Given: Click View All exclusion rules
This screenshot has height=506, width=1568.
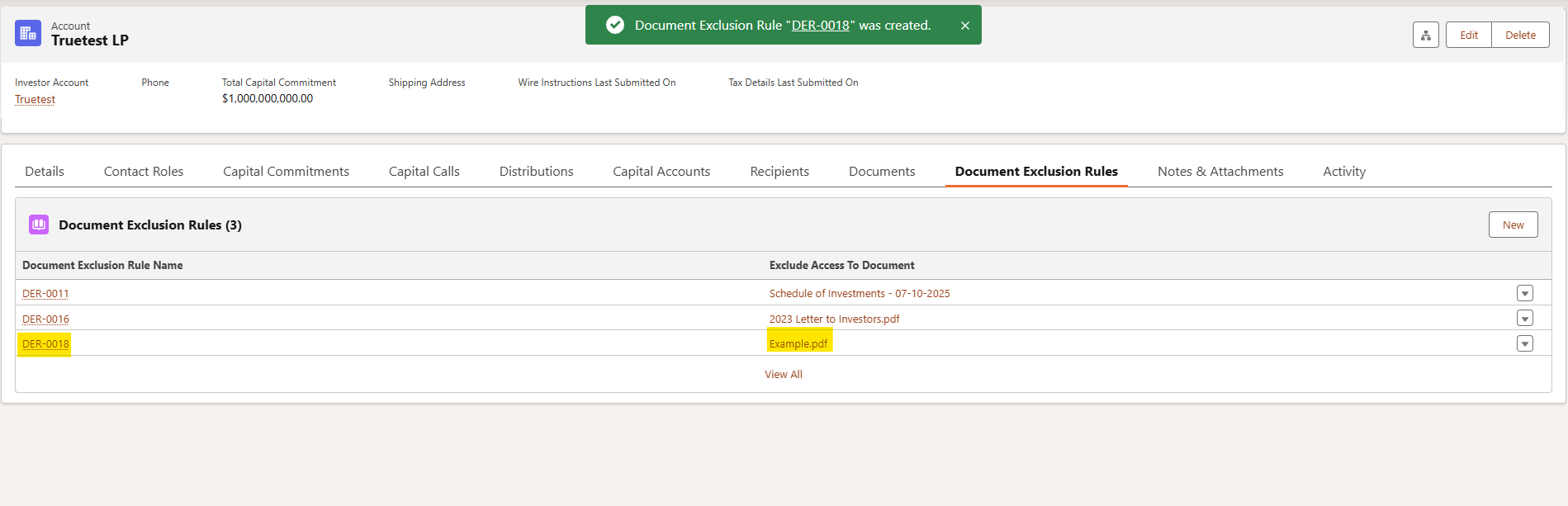Looking at the screenshot, I should [784, 374].
